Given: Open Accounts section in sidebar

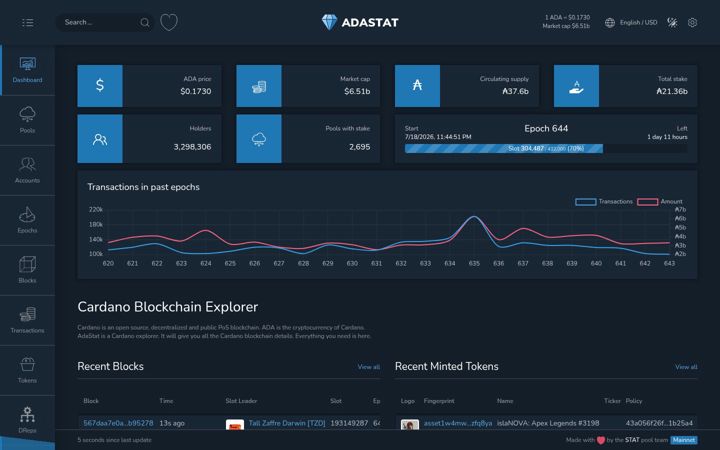Looking at the screenshot, I should tap(28, 170).
